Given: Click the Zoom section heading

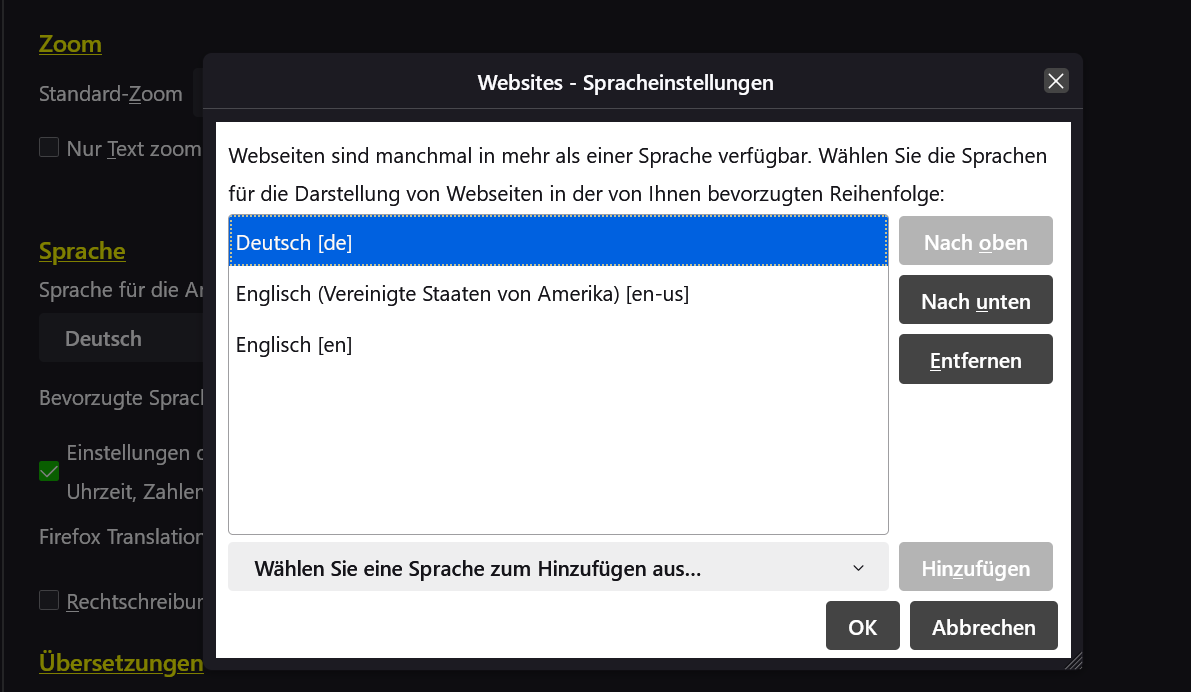Looking at the screenshot, I should [70, 44].
